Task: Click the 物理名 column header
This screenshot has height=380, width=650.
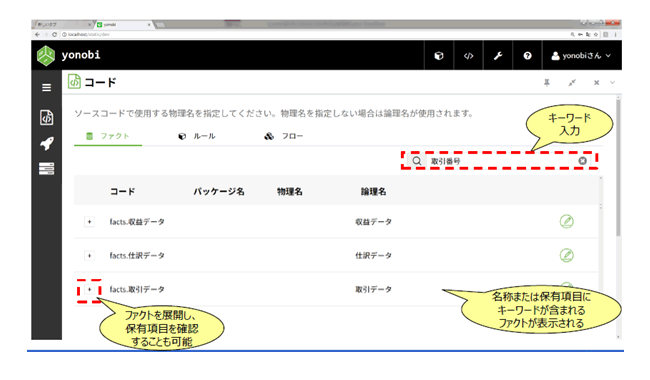Action: coord(290,191)
